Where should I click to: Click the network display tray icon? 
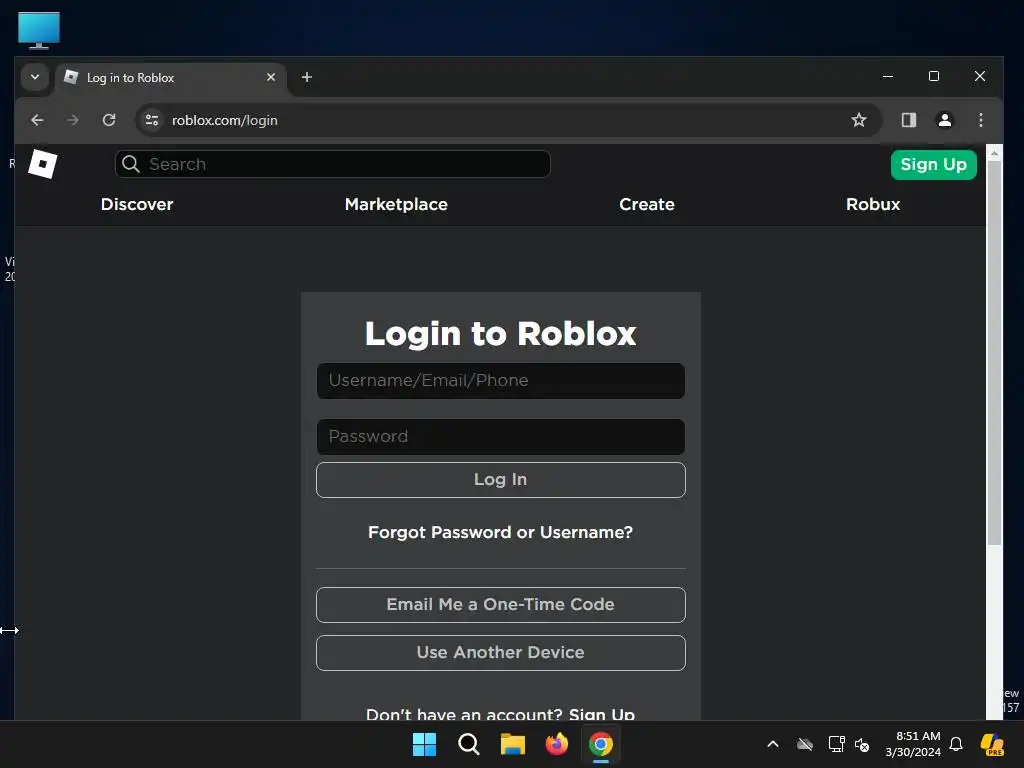pos(837,744)
